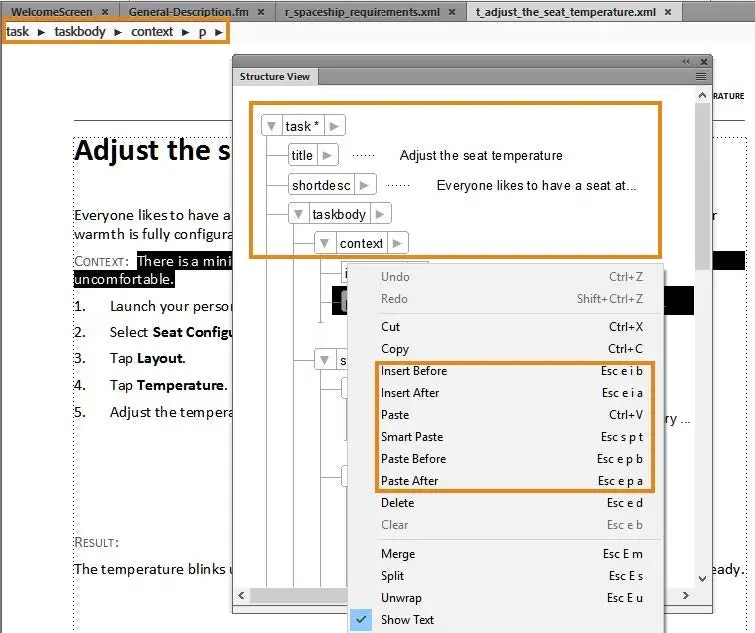Show attributes of the task element
This screenshot has height=633, width=755.
[336, 126]
